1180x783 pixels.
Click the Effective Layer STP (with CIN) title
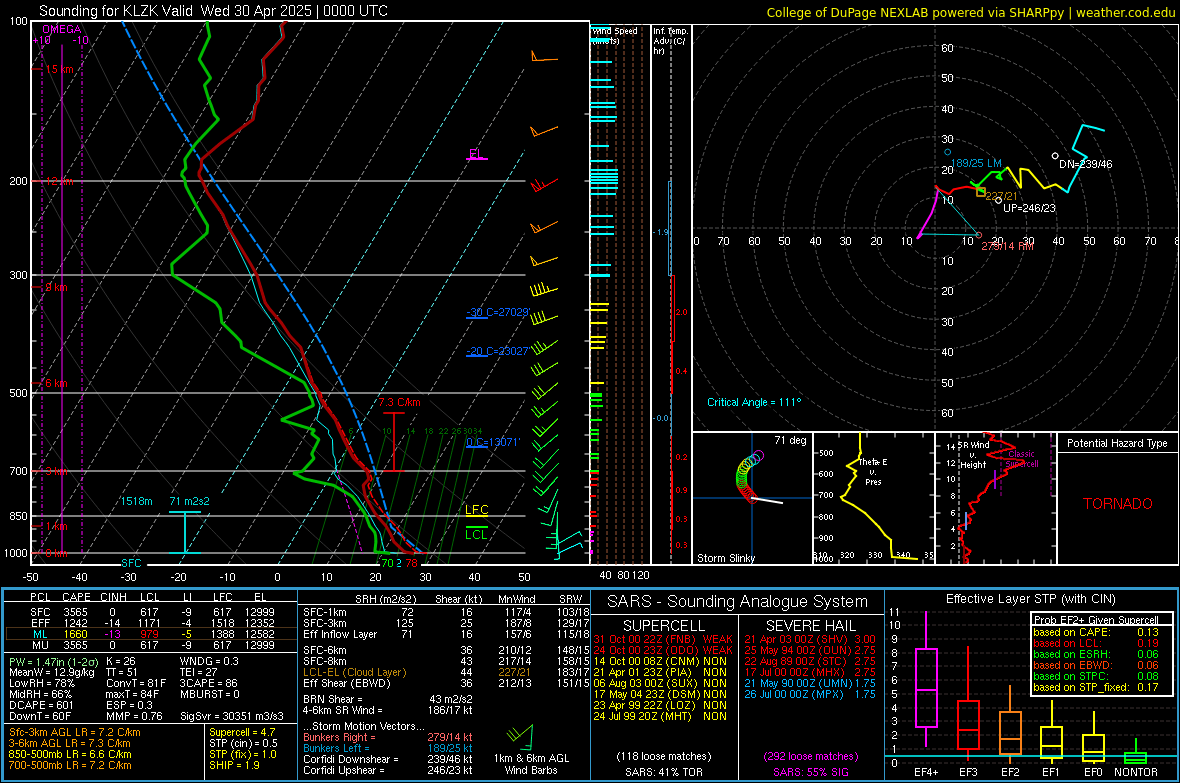click(1030, 599)
